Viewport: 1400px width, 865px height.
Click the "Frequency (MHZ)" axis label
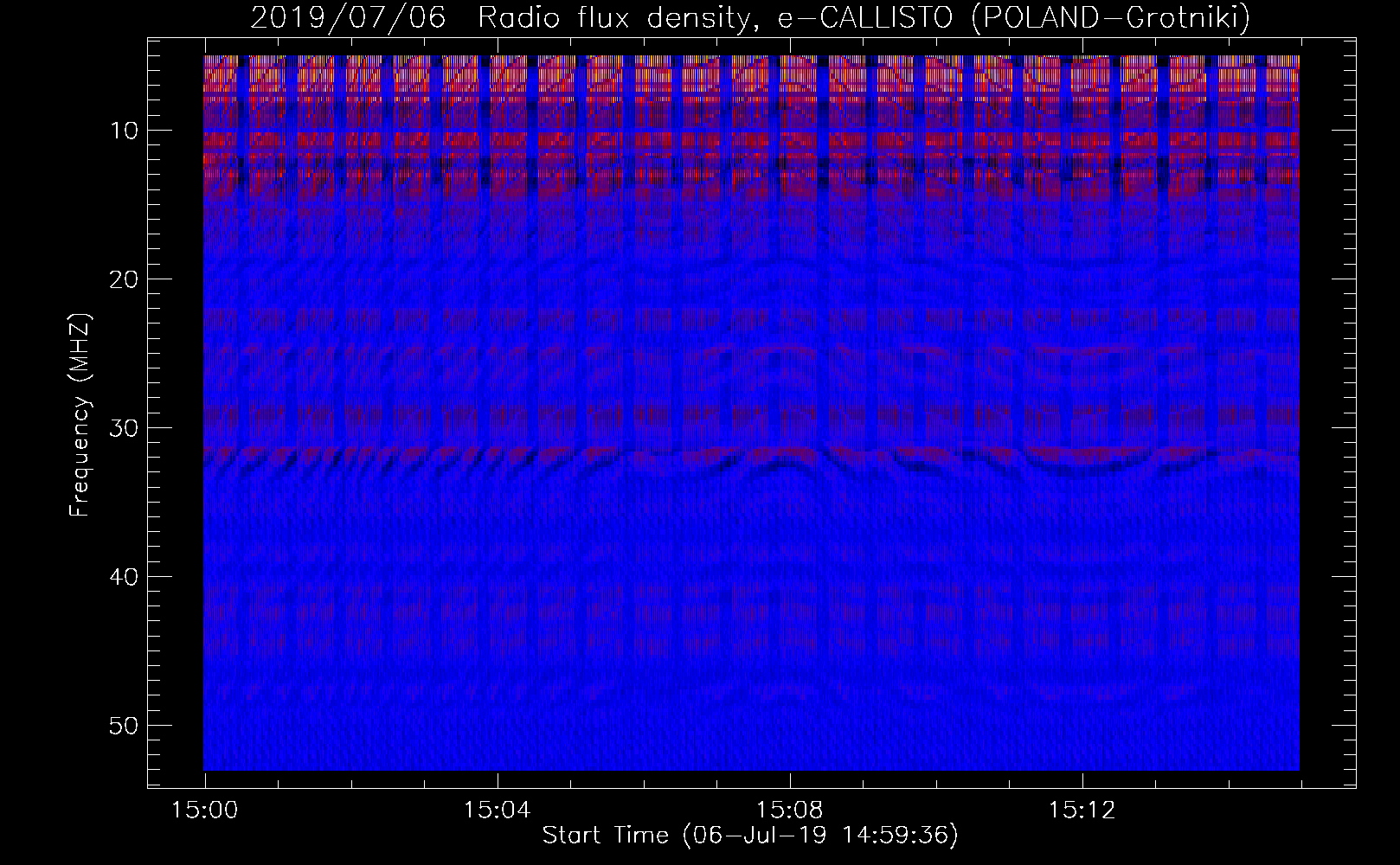pyautogui.click(x=80, y=415)
